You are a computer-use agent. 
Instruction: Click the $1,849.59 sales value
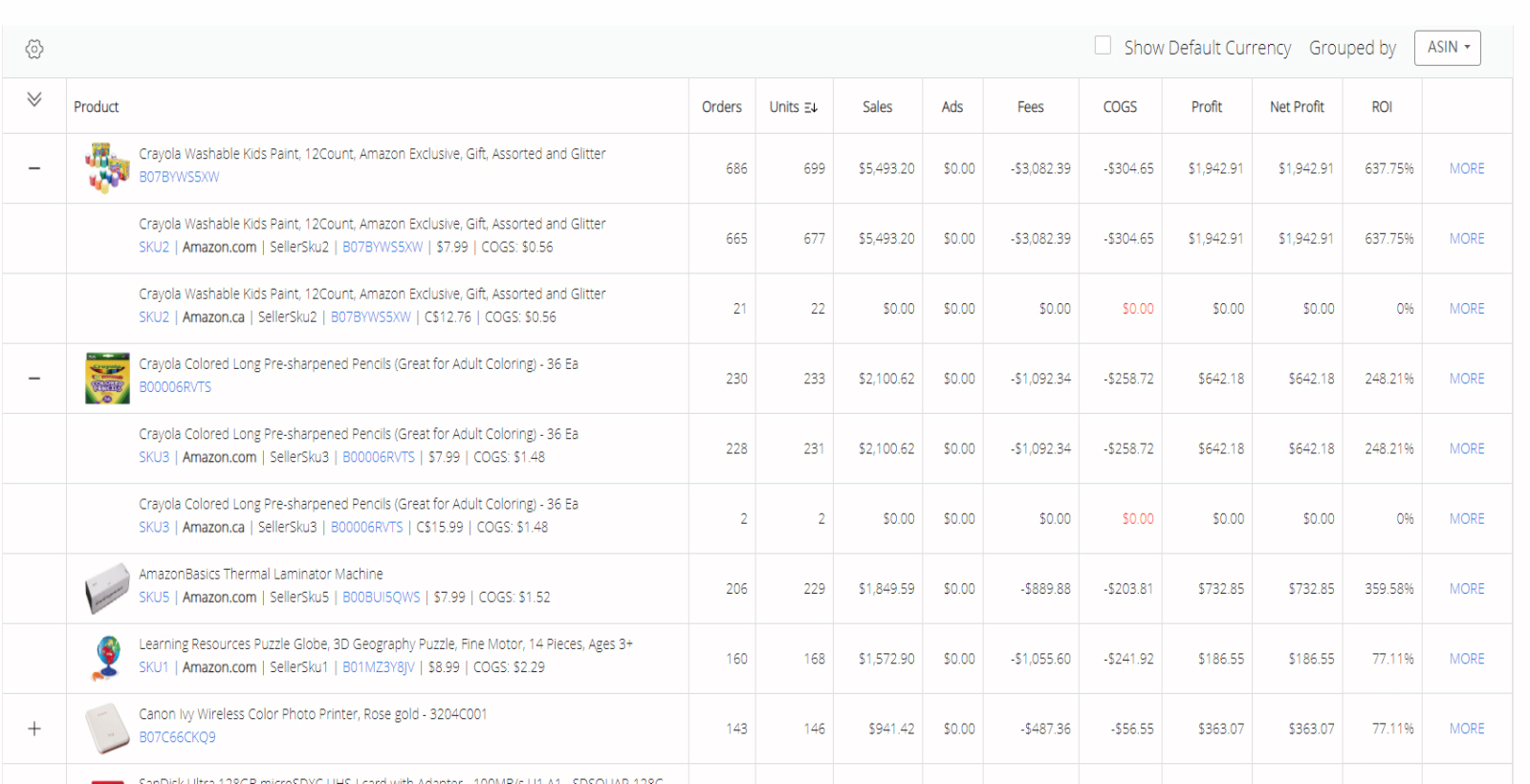pos(886,589)
